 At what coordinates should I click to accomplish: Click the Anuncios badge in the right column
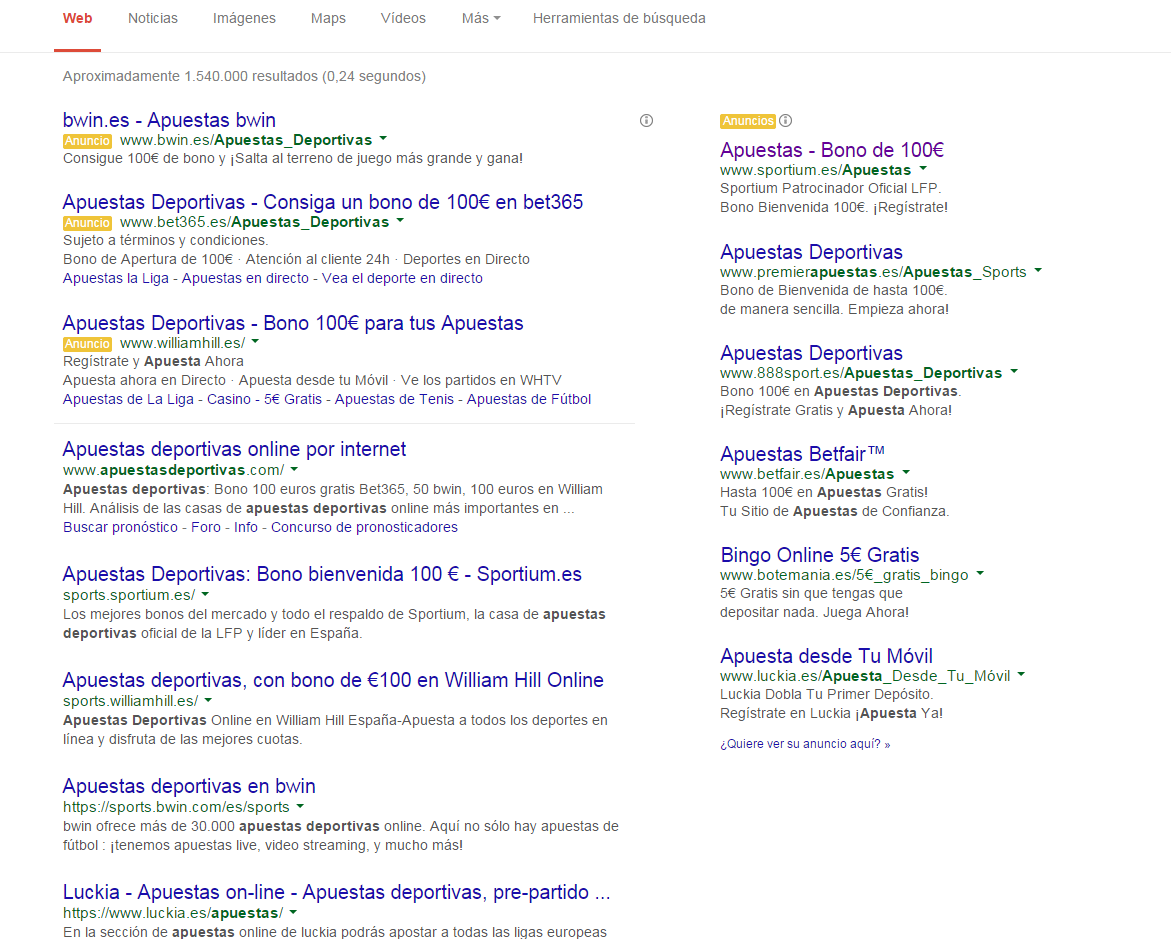point(748,121)
